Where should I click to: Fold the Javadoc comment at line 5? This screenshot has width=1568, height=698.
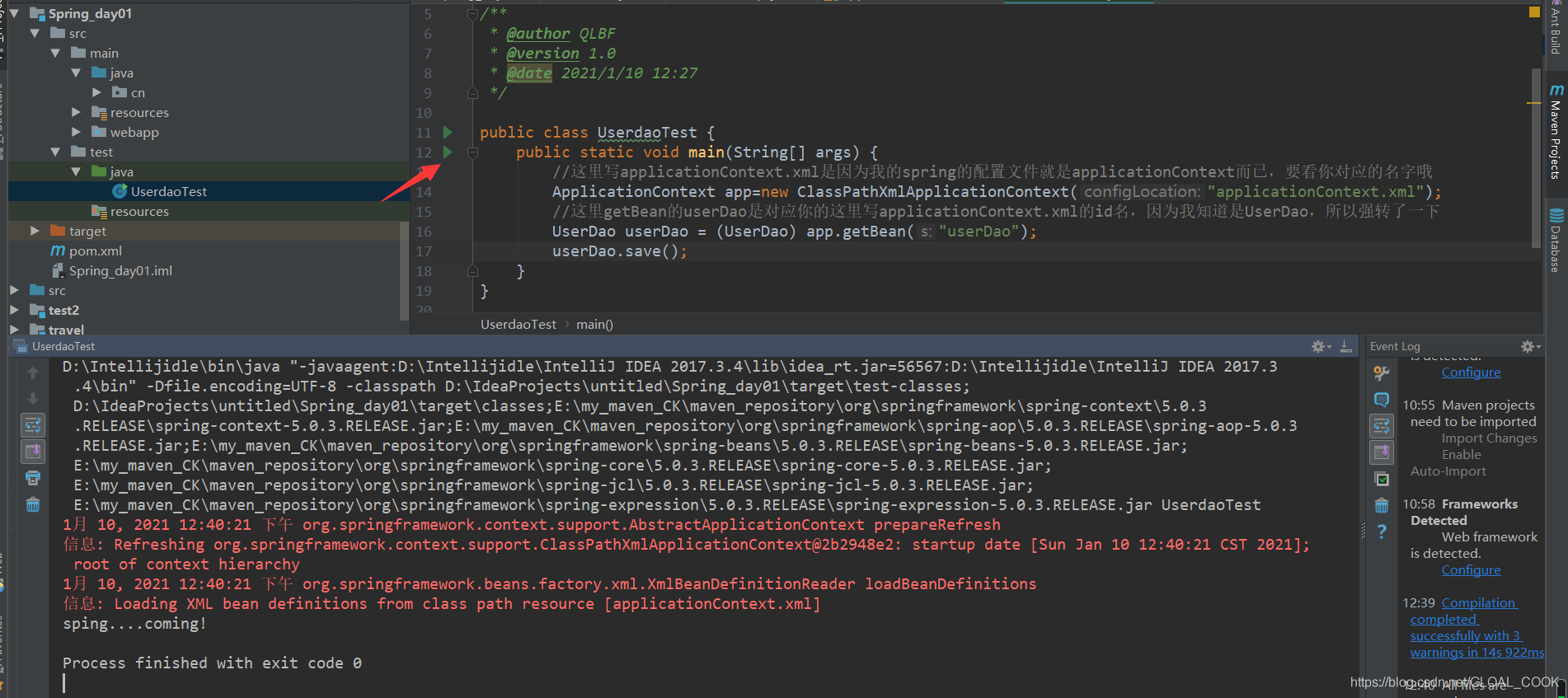click(472, 13)
